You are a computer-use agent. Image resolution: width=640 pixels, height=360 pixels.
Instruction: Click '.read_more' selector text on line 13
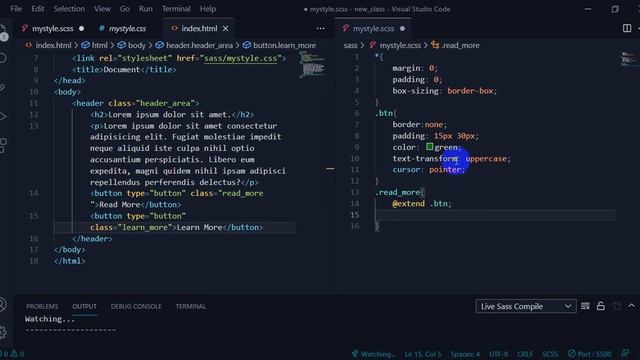pyautogui.click(x=397, y=192)
